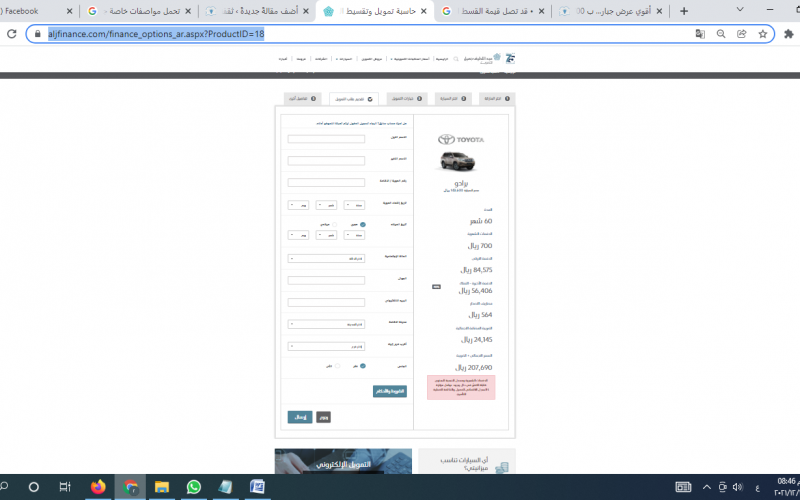This screenshot has width=800, height=500.
Task: Open File Explorer from the taskbar
Action: point(162,487)
